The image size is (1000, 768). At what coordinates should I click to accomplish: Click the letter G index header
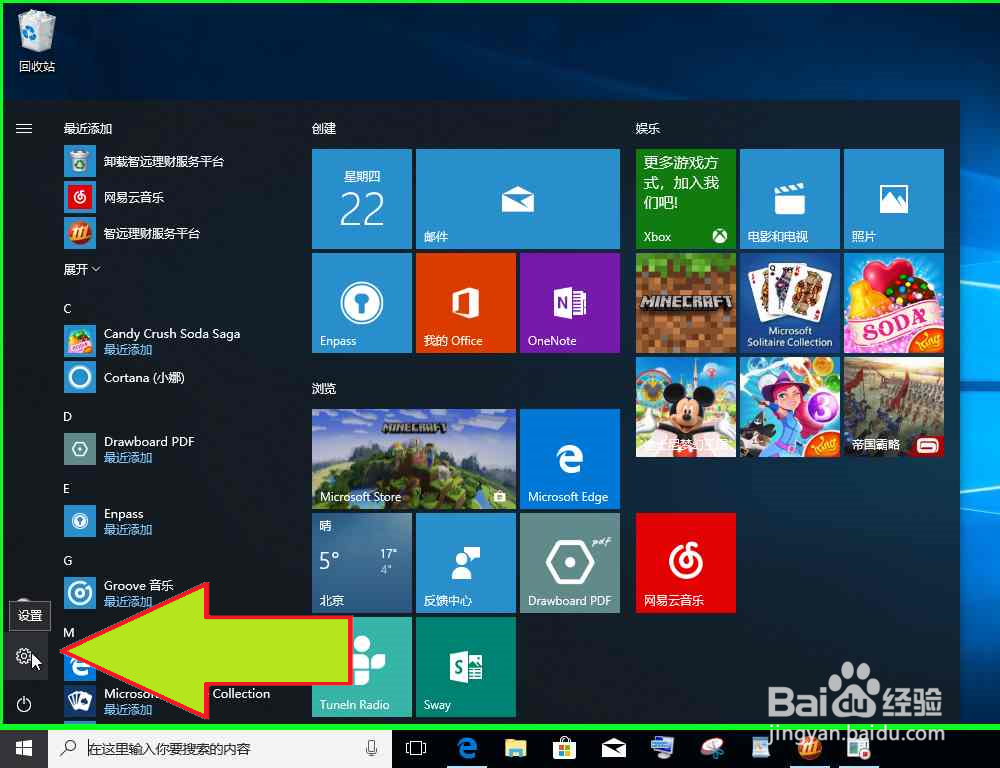coord(68,561)
